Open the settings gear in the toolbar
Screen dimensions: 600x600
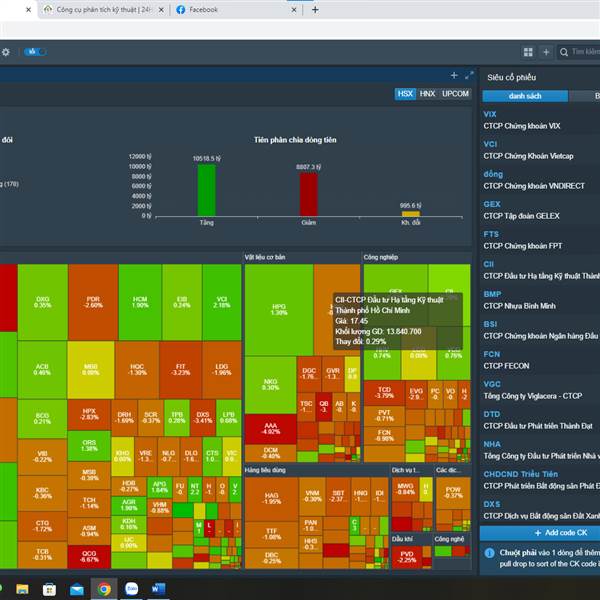click(5, 52)
